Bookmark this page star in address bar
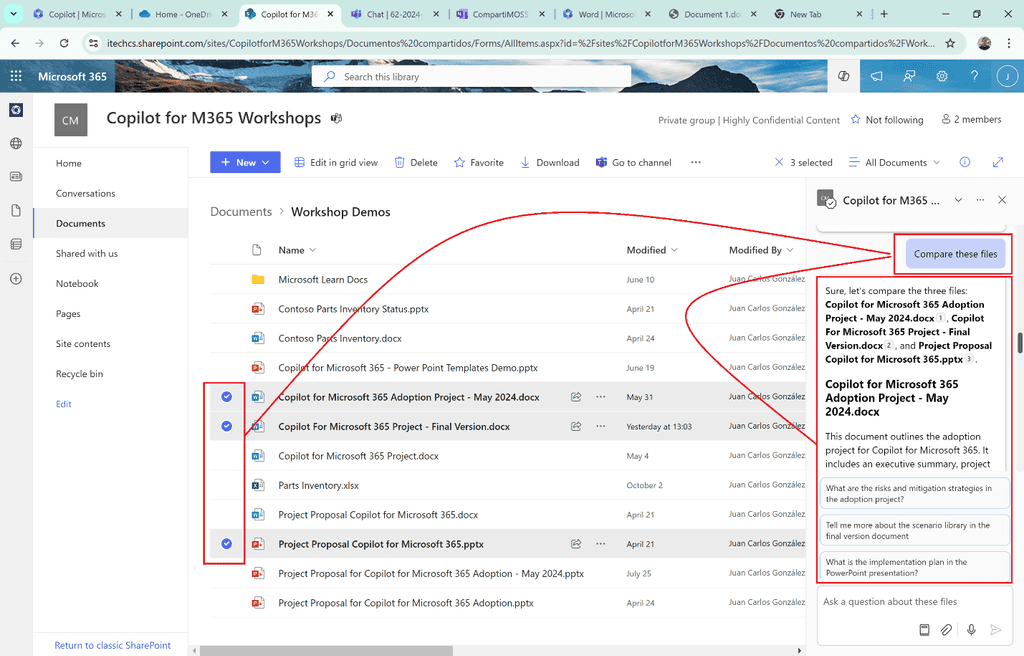Viewport: 1024px width, 656px height. coord(950,43)
